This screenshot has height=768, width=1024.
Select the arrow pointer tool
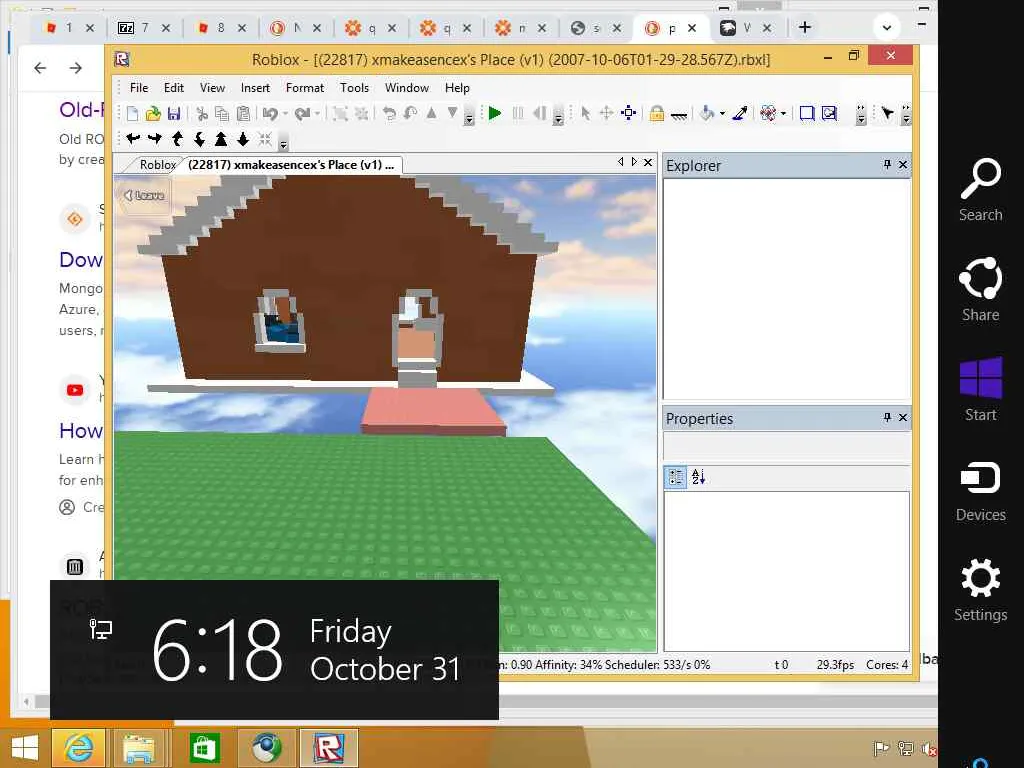coord(585,114)
